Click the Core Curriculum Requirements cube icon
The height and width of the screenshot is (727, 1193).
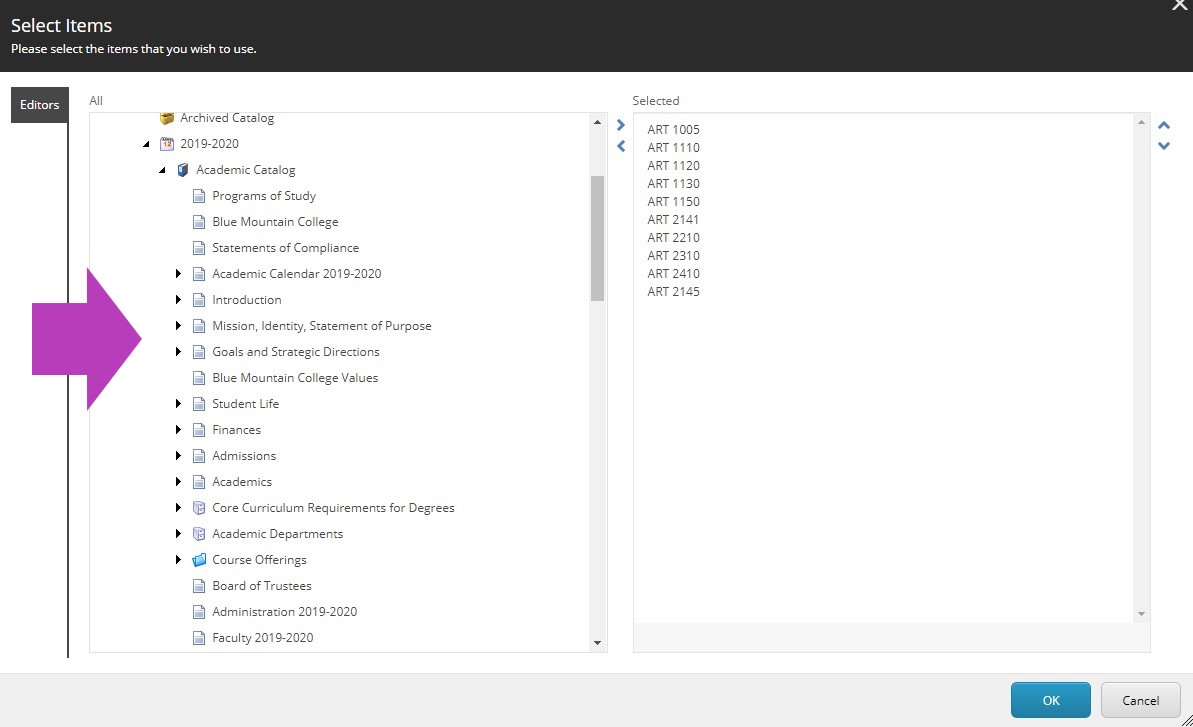click(x=199, y=508)
